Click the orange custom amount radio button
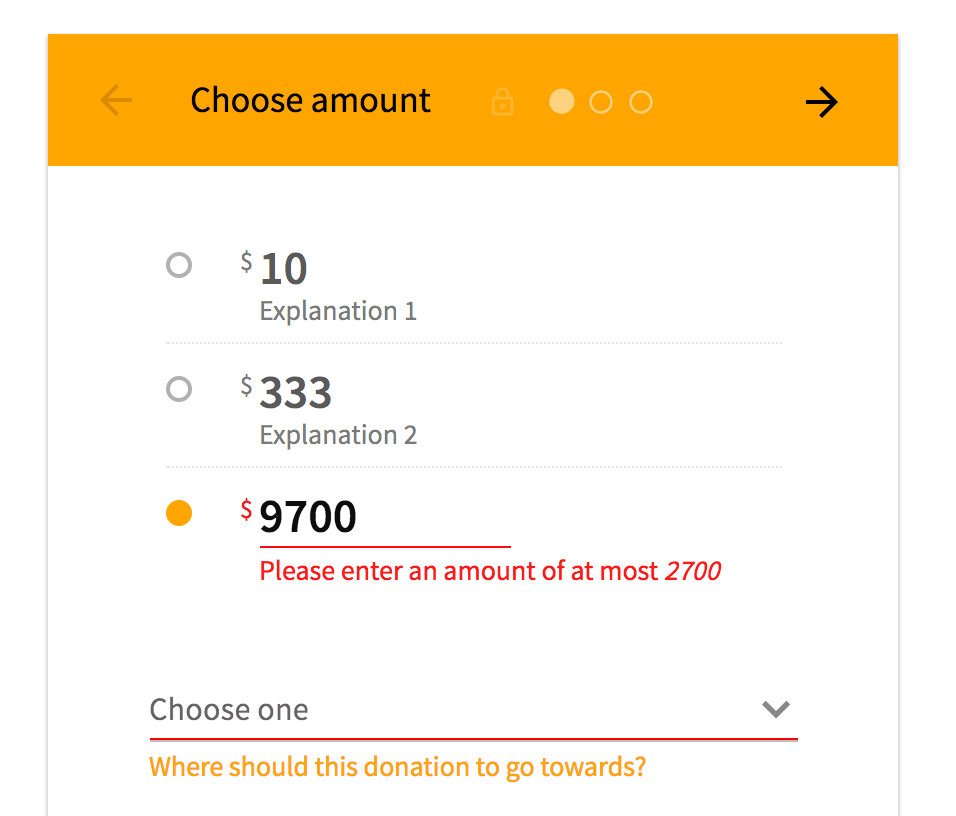This screenshot has height=816, width=956. [x=179, y=514]
